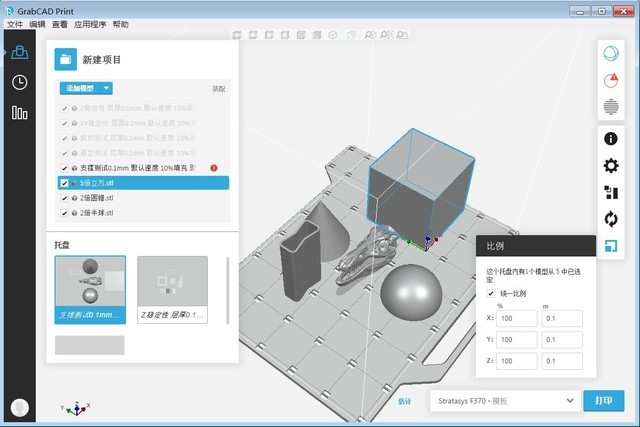The height and width of the screenshot is (427, 640).
Task: Click the X percent scale field
Action: 516,318
